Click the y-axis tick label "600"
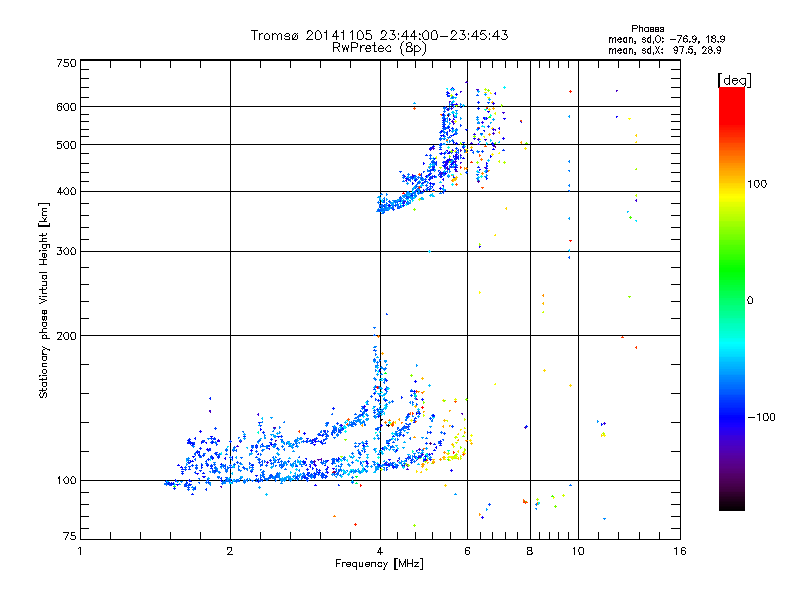The width and height of the screenshot is (800, 600). coord(66,107)
